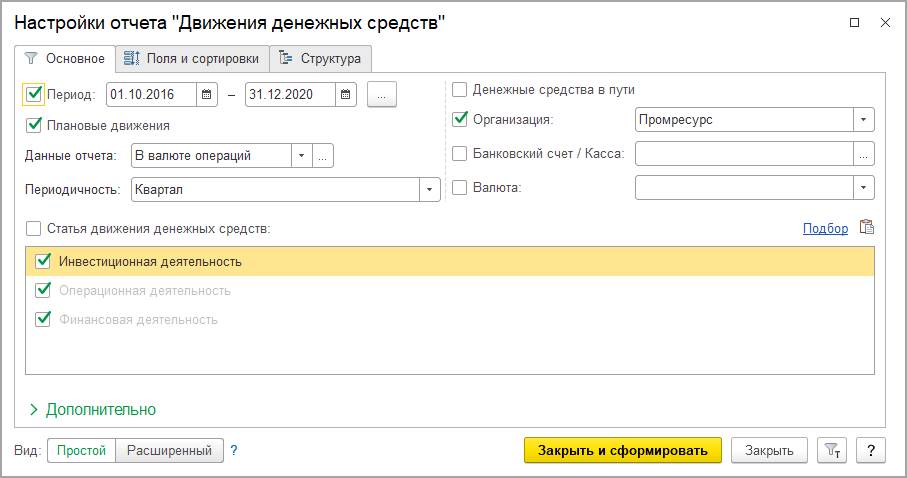Uncheck the Плановые движения checkbox
907x478 pixels.
35,126
